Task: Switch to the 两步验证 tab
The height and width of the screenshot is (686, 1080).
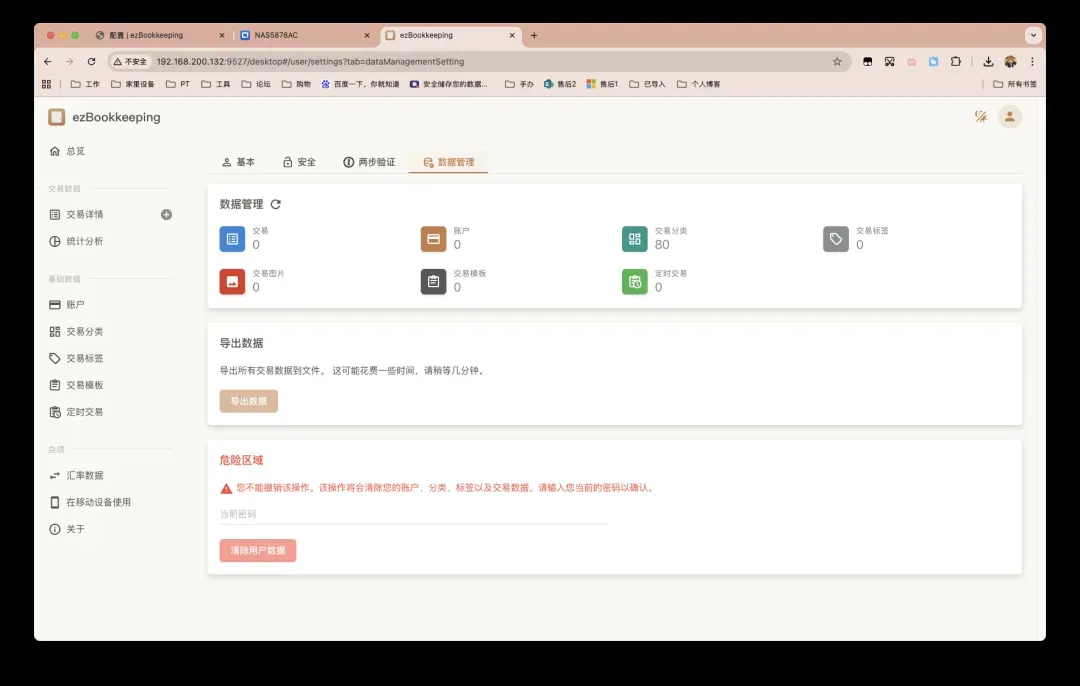Action: point(369,162)
